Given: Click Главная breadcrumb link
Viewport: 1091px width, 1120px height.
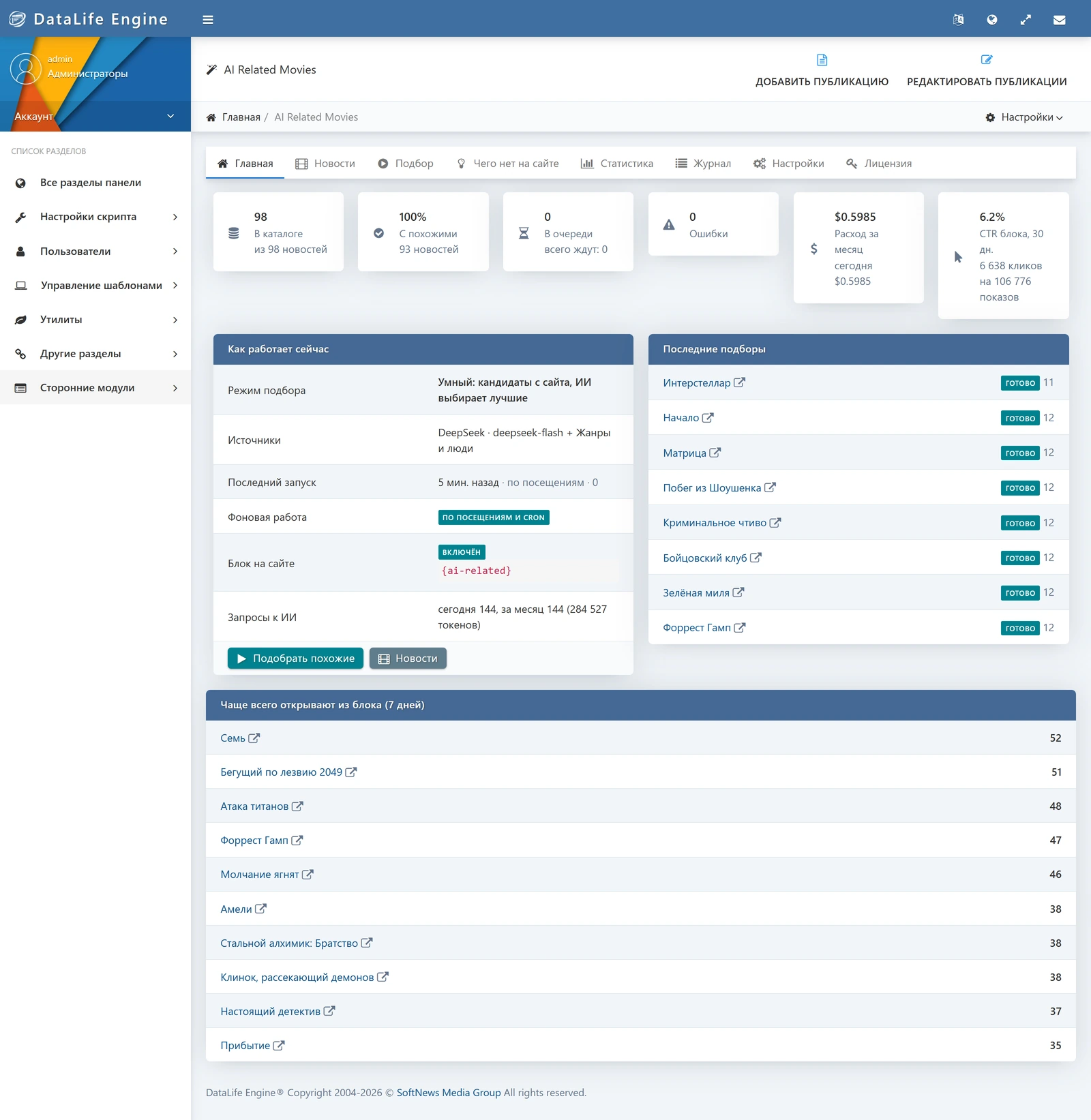Looking at the screenshot, I should (241, 117).
